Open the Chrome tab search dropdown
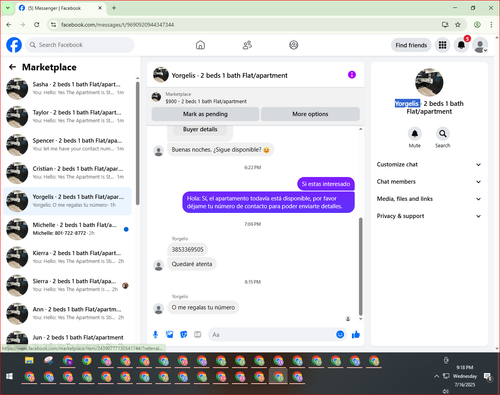Viewport: 500px width, 395px height. 8,8
